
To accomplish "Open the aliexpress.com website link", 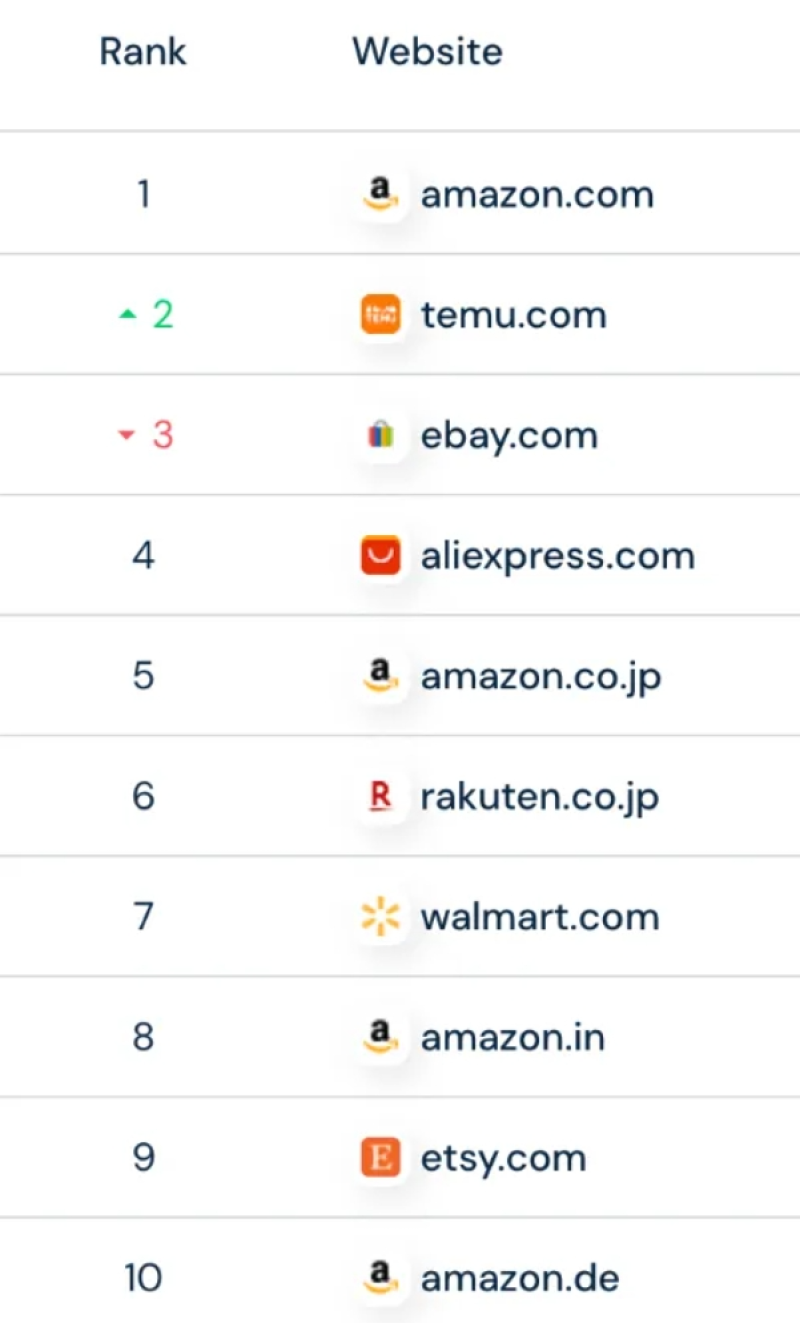I will tap(557, 556).
